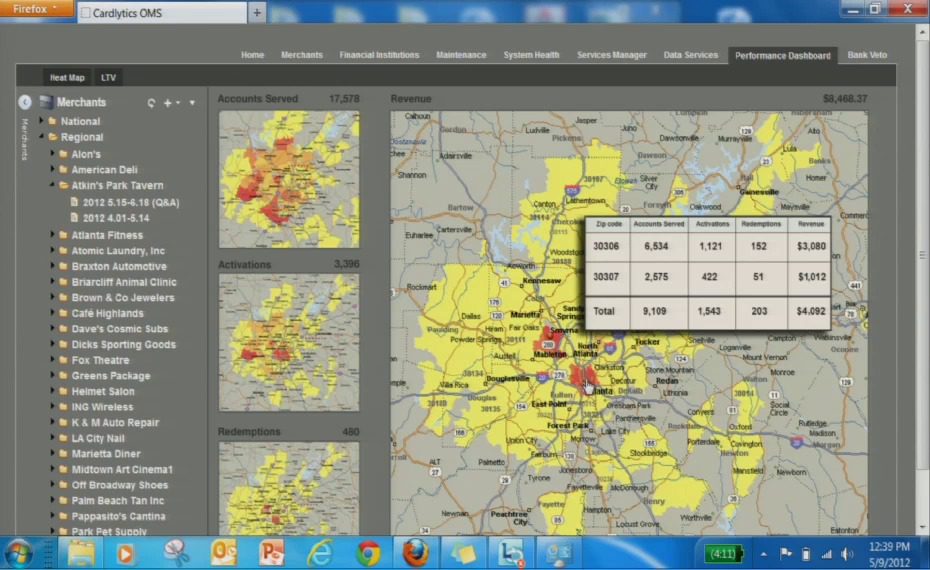930x570 pixels.
Task: Select Fox Theatre merchant
Action: pyautogui.click(x=100, y=360)
